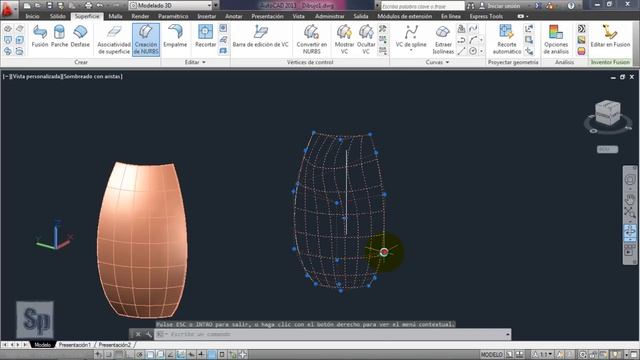640x360 pixels.
Task: Switch to the Modelo layout tab
Action: [x=42, y=345]
